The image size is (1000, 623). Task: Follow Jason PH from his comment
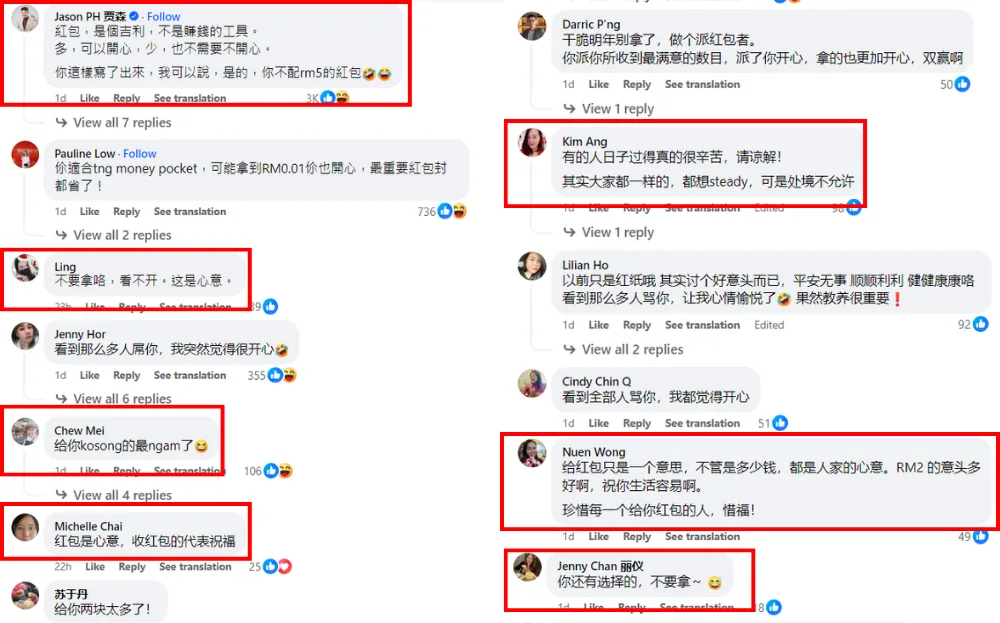pos(163,17)
